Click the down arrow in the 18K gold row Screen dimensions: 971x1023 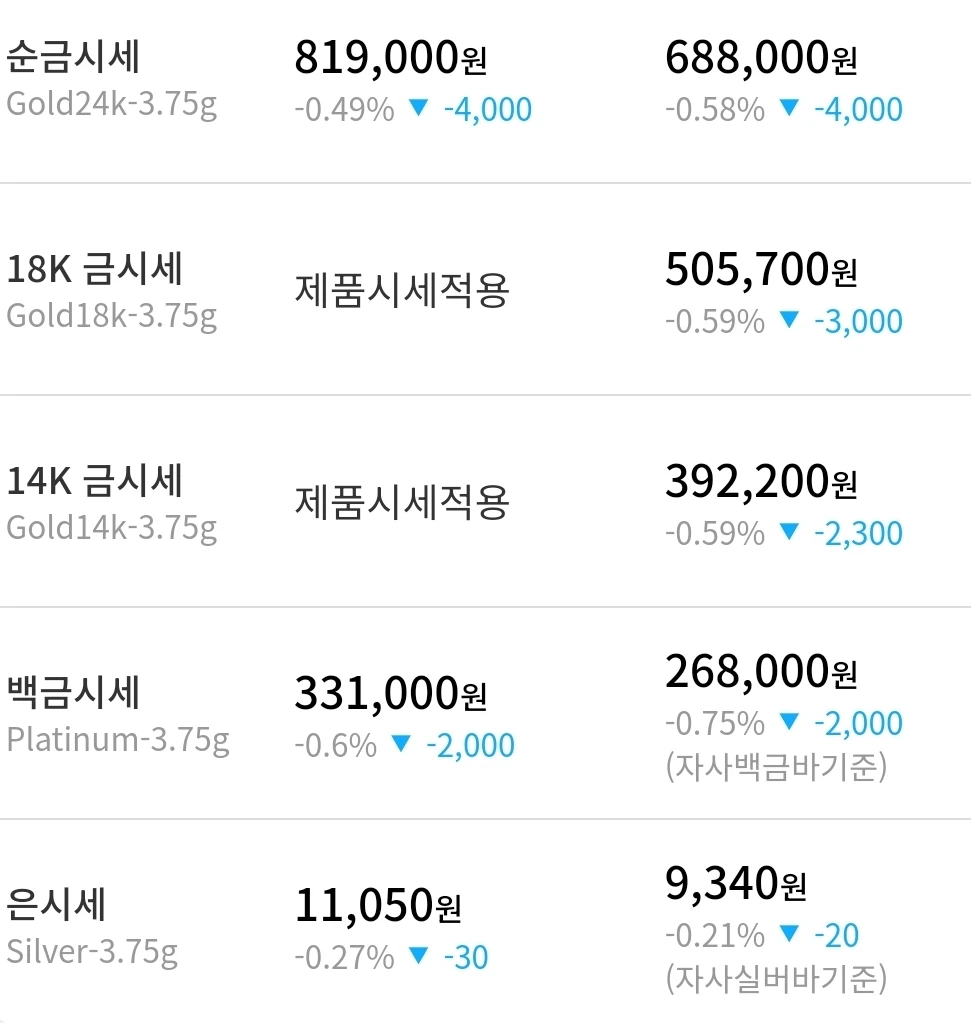(x=789, y=319)
